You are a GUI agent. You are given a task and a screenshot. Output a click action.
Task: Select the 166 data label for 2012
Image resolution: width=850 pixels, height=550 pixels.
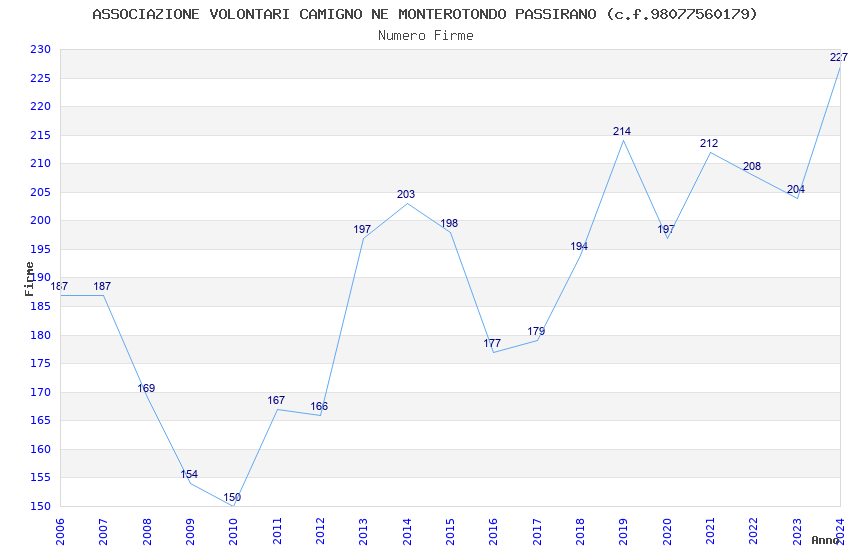point(319,406)
